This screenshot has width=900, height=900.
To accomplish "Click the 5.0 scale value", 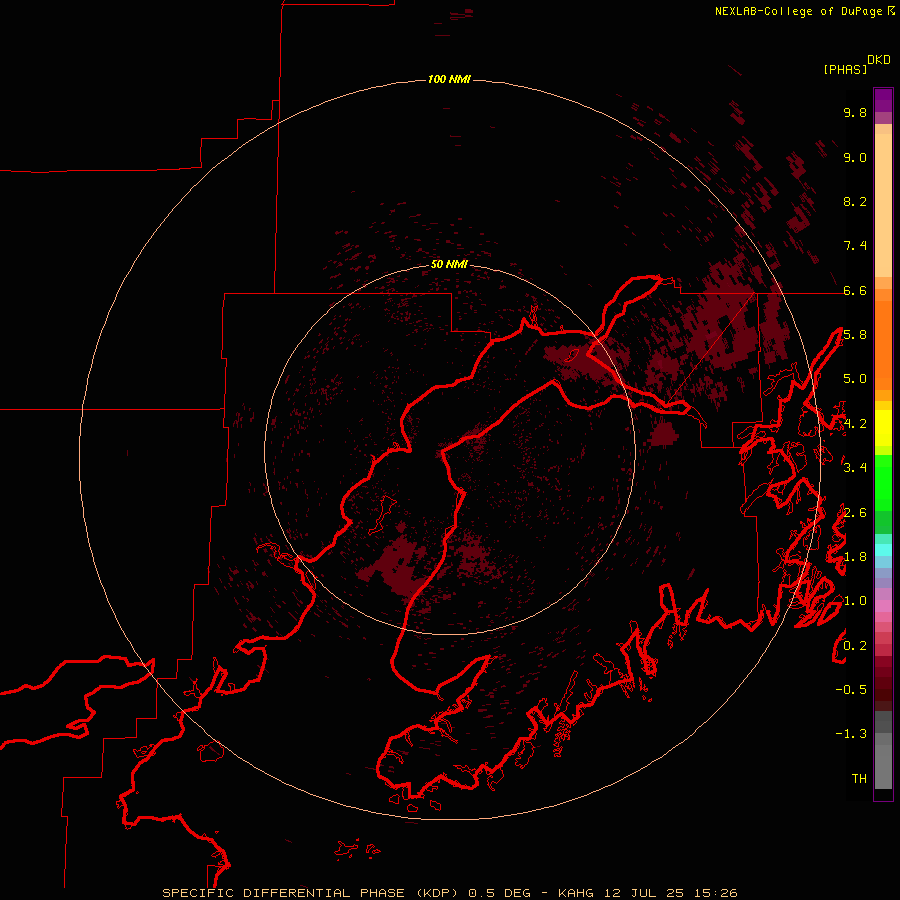I will click(855, 379).
